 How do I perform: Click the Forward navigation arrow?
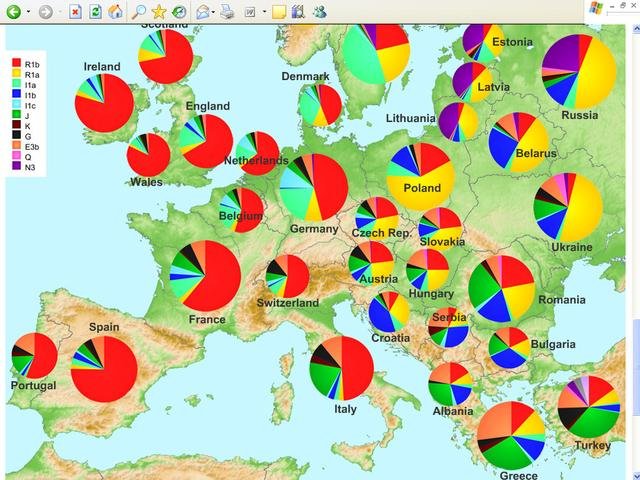click(x=45, y=12)
